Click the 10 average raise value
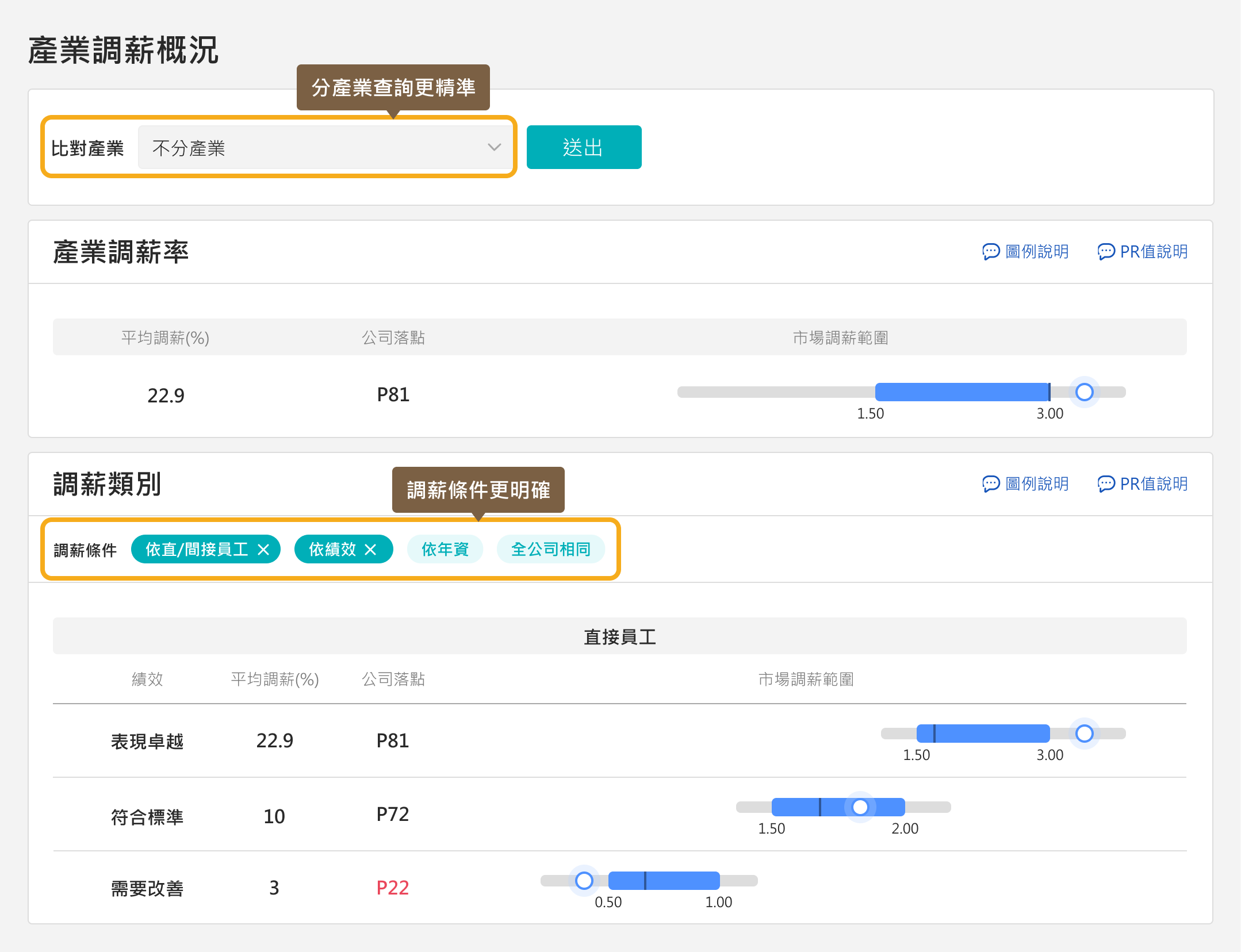The width and height of the screenshot is (1241, 952). pos(274,816)
